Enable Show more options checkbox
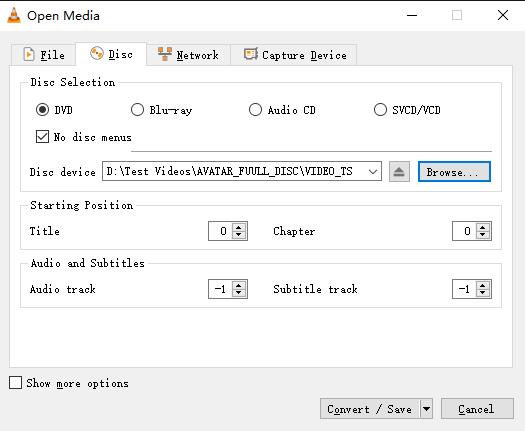The image size is (525, 431). [15, 383]
